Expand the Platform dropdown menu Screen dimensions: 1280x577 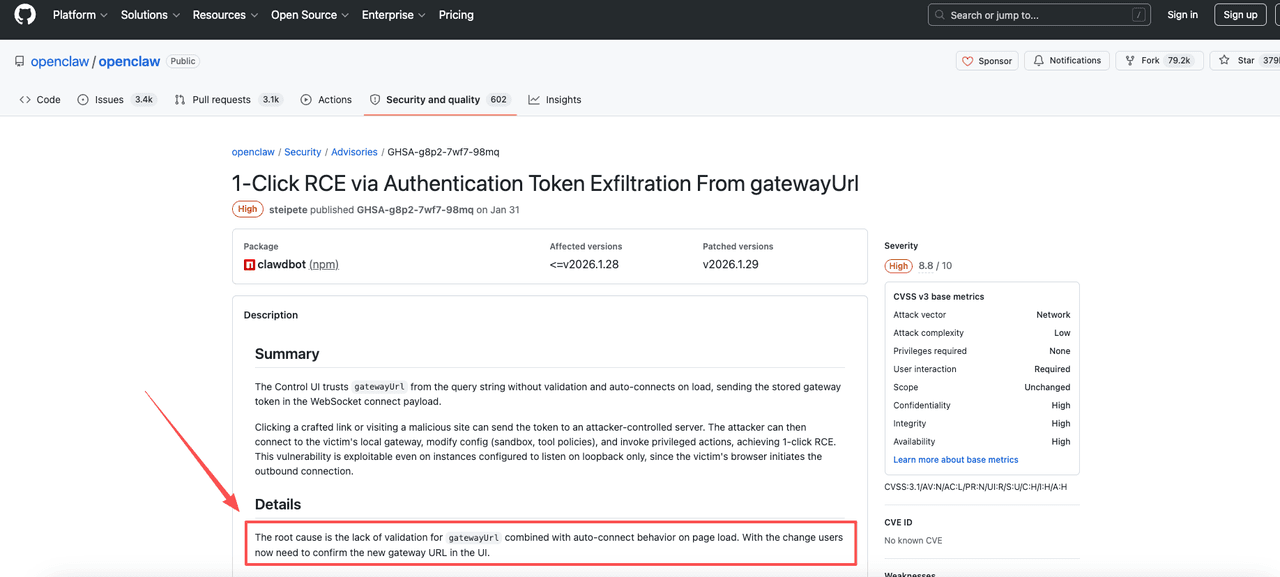point(80,15)
